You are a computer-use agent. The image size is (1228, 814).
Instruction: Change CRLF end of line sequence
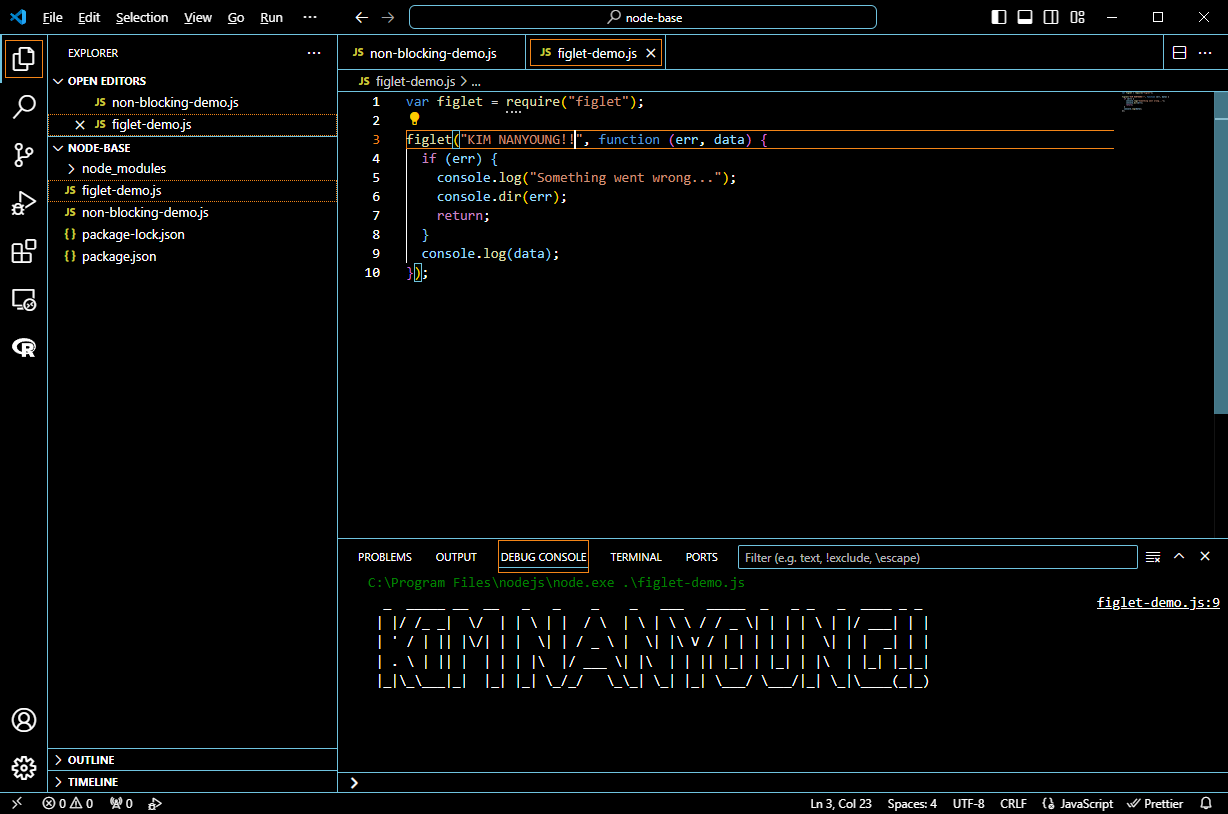[1013, 803]
